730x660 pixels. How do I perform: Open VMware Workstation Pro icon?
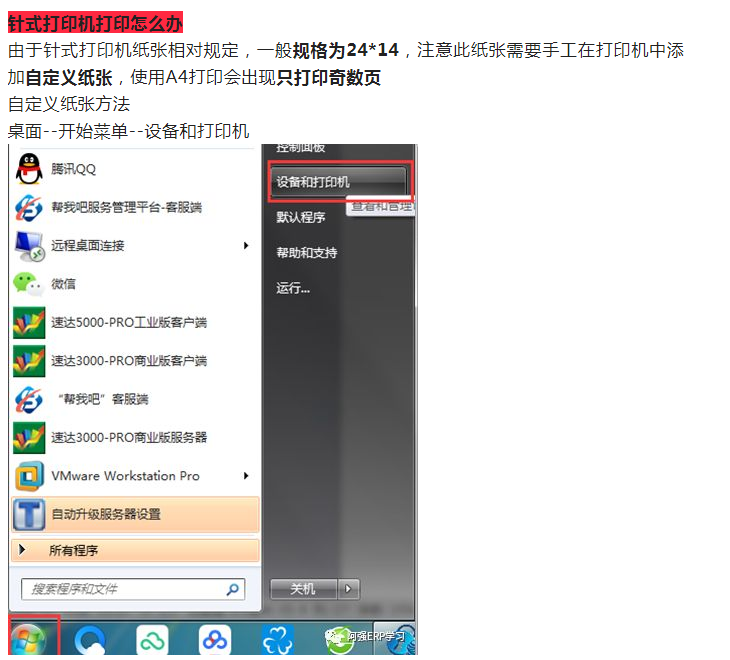pyautogui.click(x=28, y=476)
